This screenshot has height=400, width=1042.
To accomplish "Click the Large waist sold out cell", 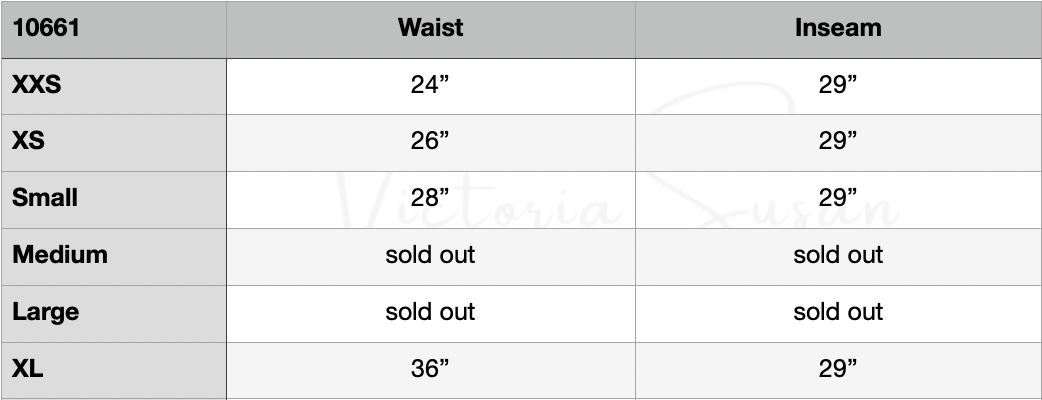I will 430,312.
